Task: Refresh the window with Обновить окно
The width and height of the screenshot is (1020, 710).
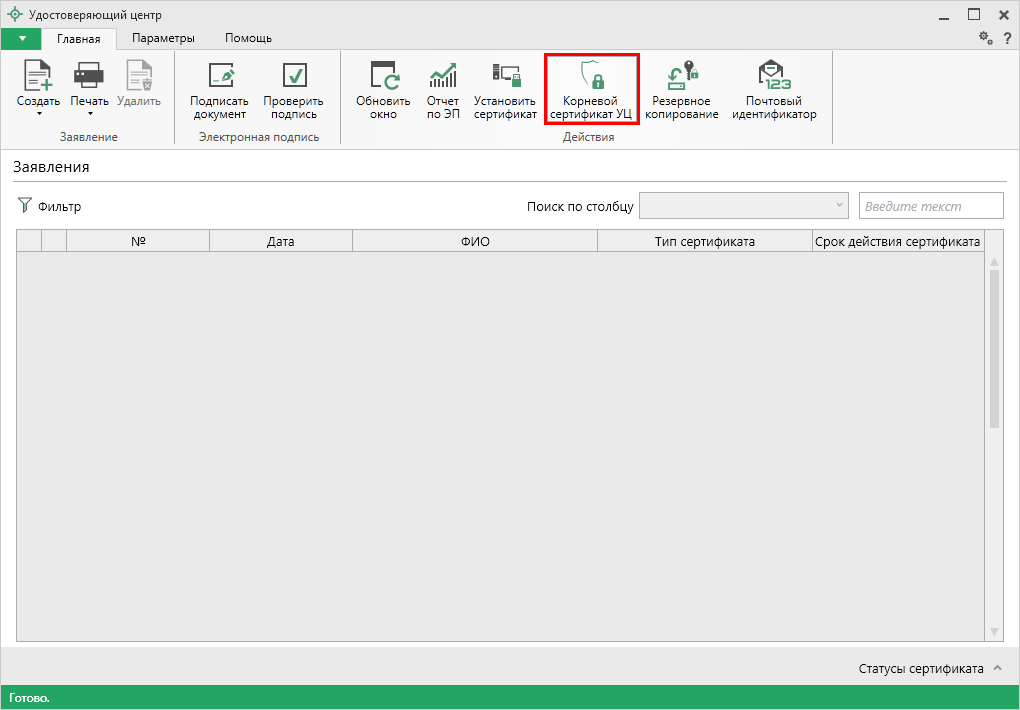Action: click(383, 76)
